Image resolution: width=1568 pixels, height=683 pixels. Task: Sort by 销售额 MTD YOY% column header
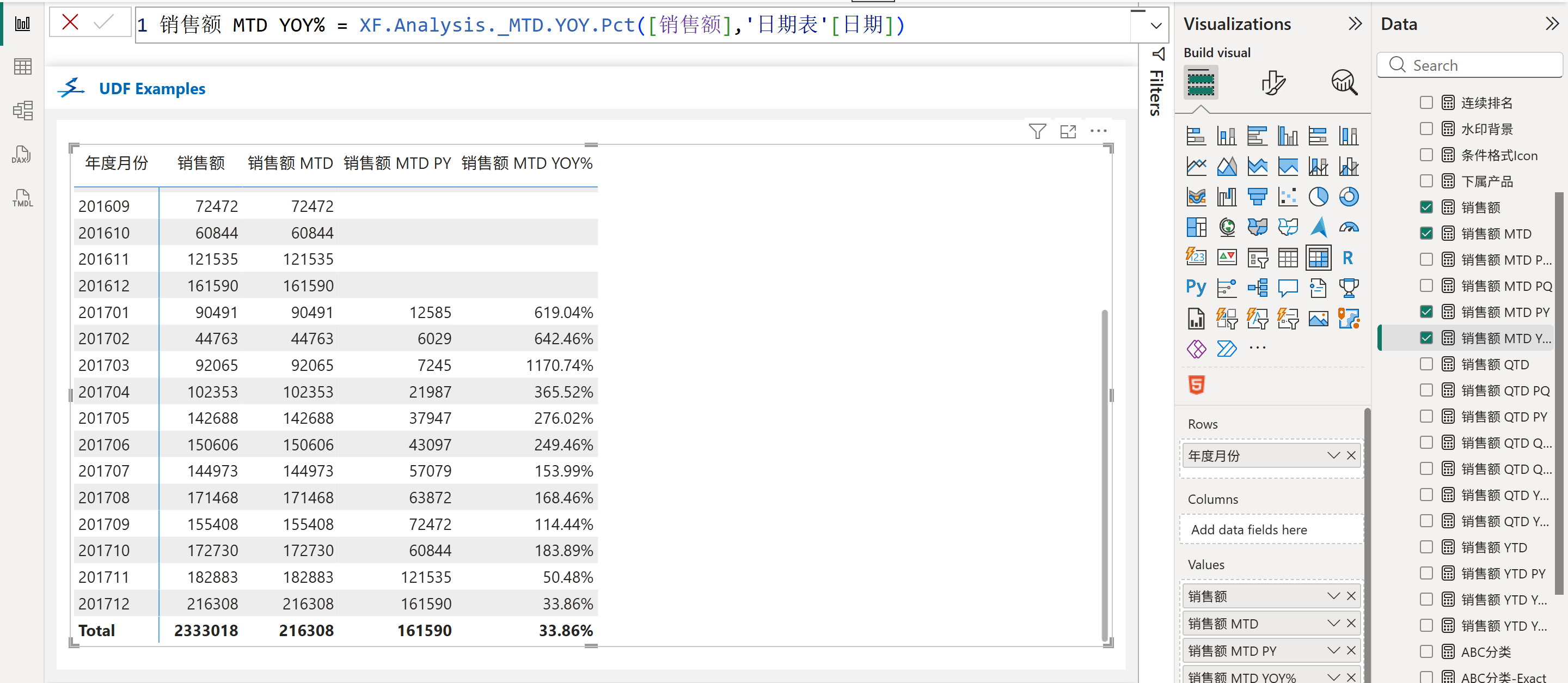pos(526,163)
